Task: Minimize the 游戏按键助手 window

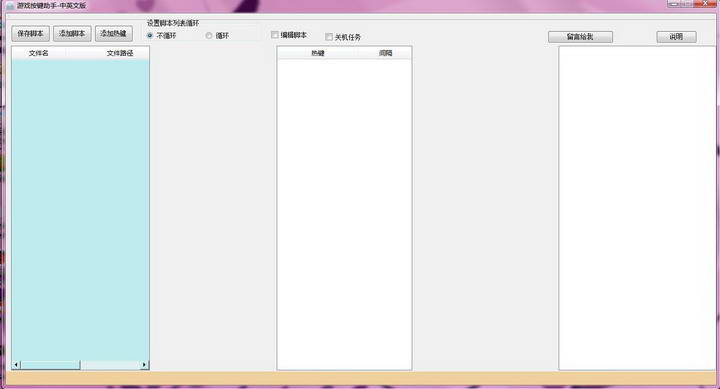Action: click(x=674, y=4)
